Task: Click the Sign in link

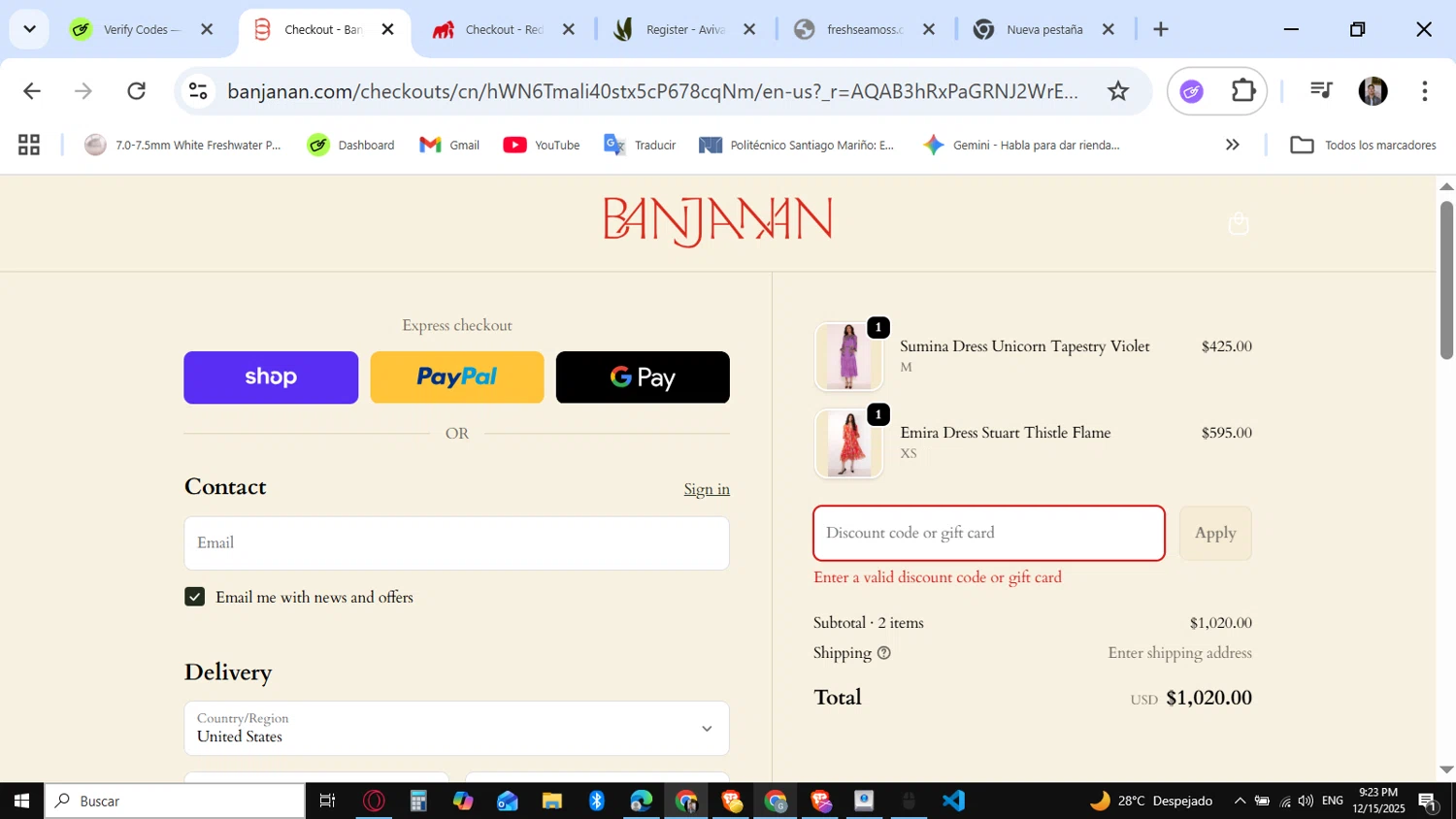Action: [x=707, y=489]
